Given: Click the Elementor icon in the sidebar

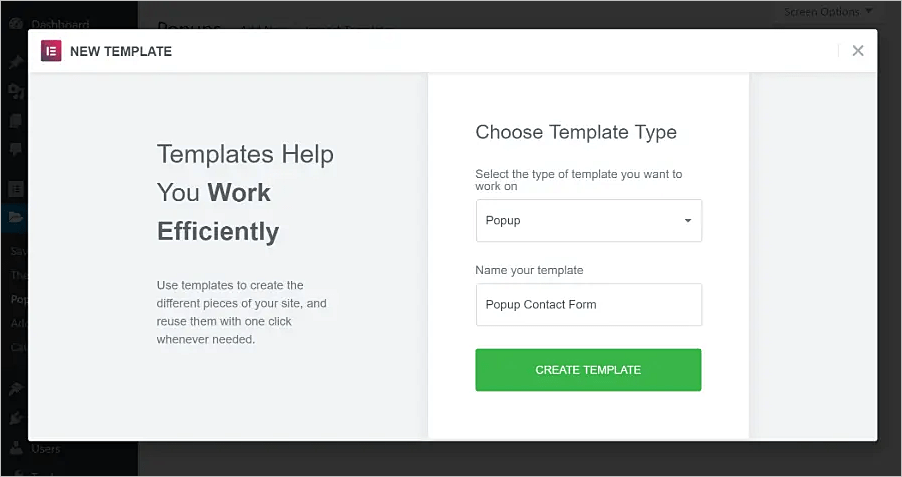Looking at the screenshot, I should click(16, 188).
